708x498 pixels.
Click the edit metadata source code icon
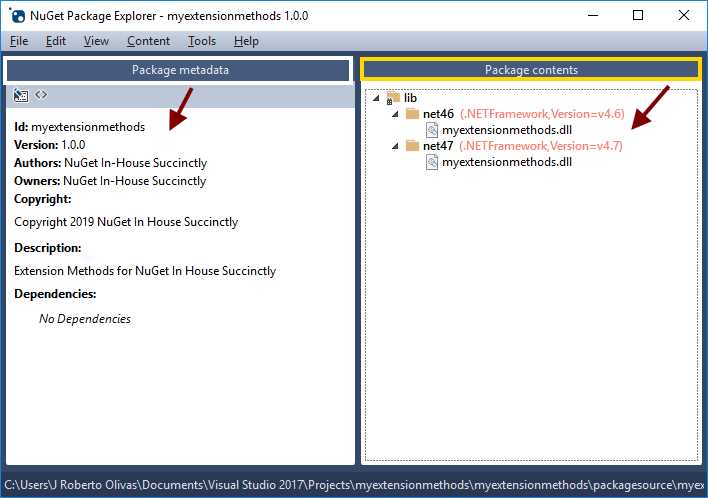pyautogui.click(x=41, y=94)
